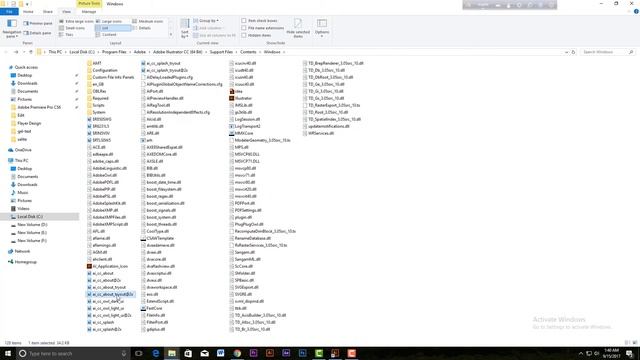Open recent locations dropdown arrow

pos(24,52)
